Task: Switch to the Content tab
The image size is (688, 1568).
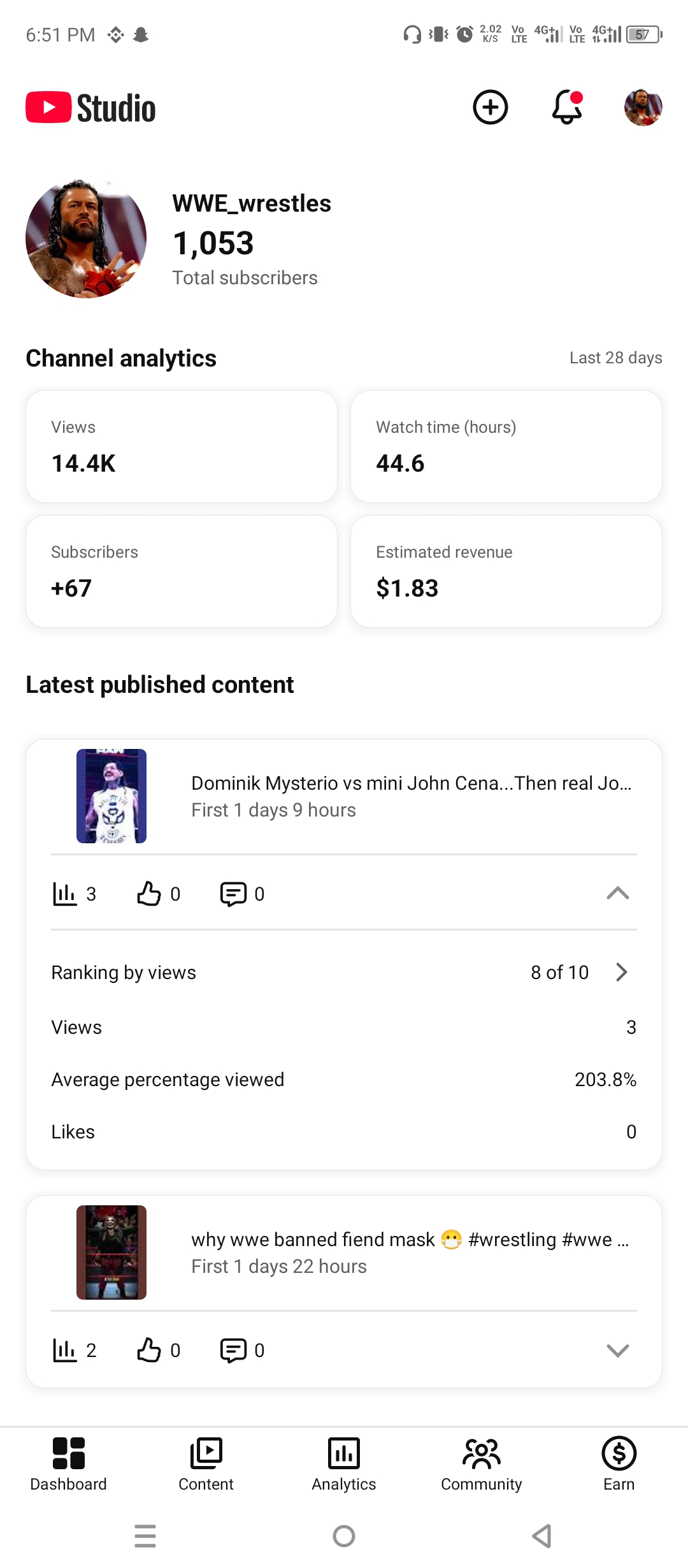Action: (206, 1464)
